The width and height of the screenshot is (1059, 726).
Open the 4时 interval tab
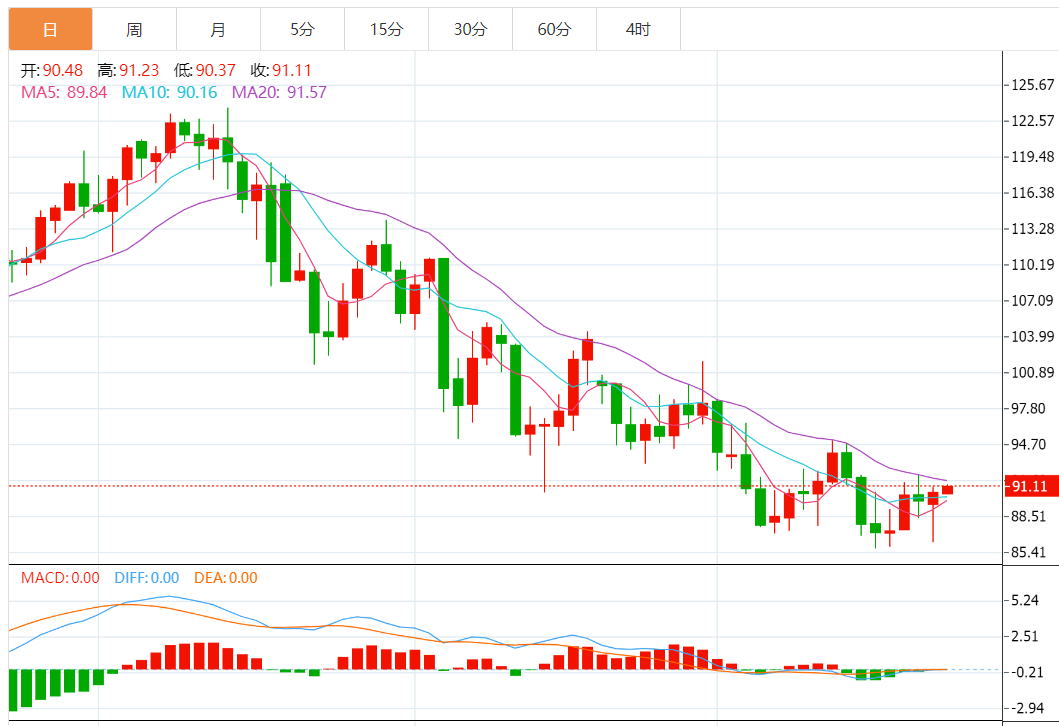click(638, 30)
